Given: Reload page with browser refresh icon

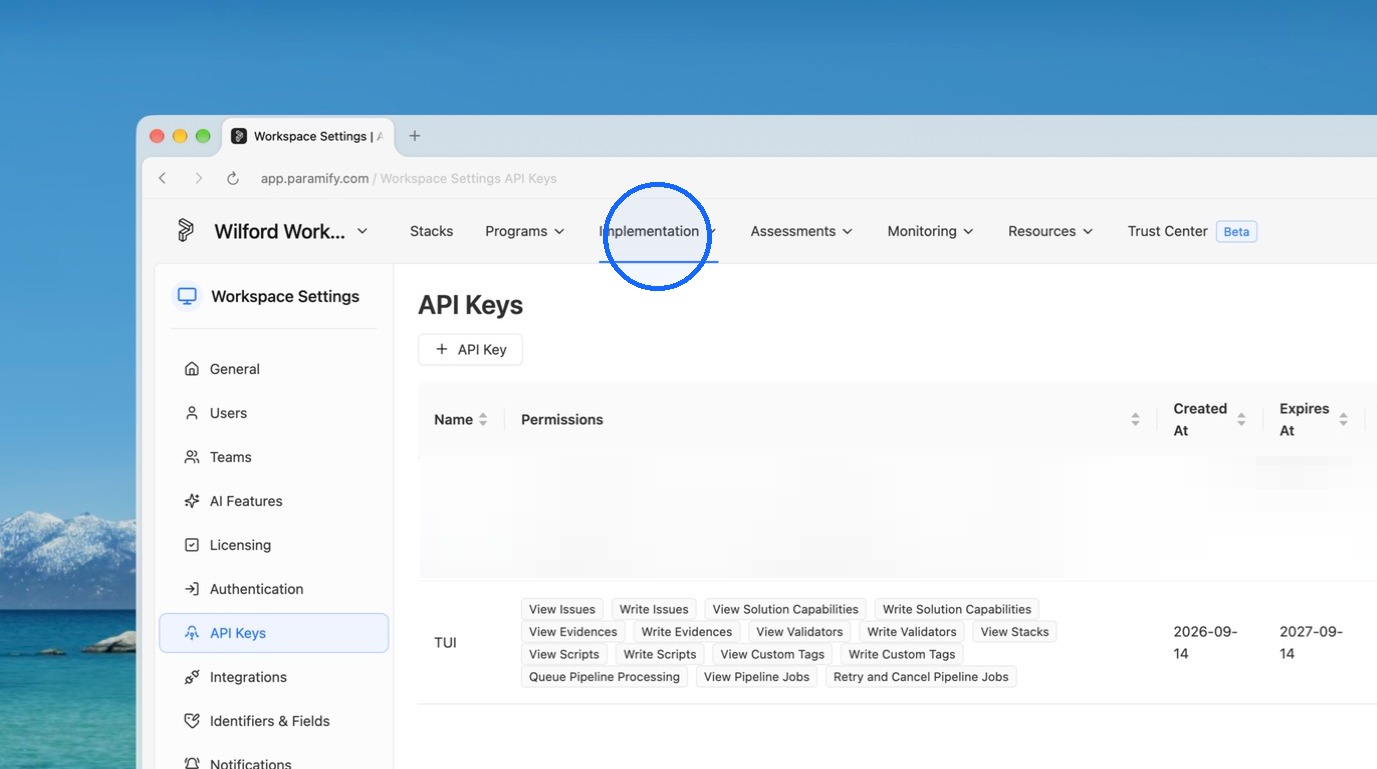Looking at the screenshot, I should point(233,178).
